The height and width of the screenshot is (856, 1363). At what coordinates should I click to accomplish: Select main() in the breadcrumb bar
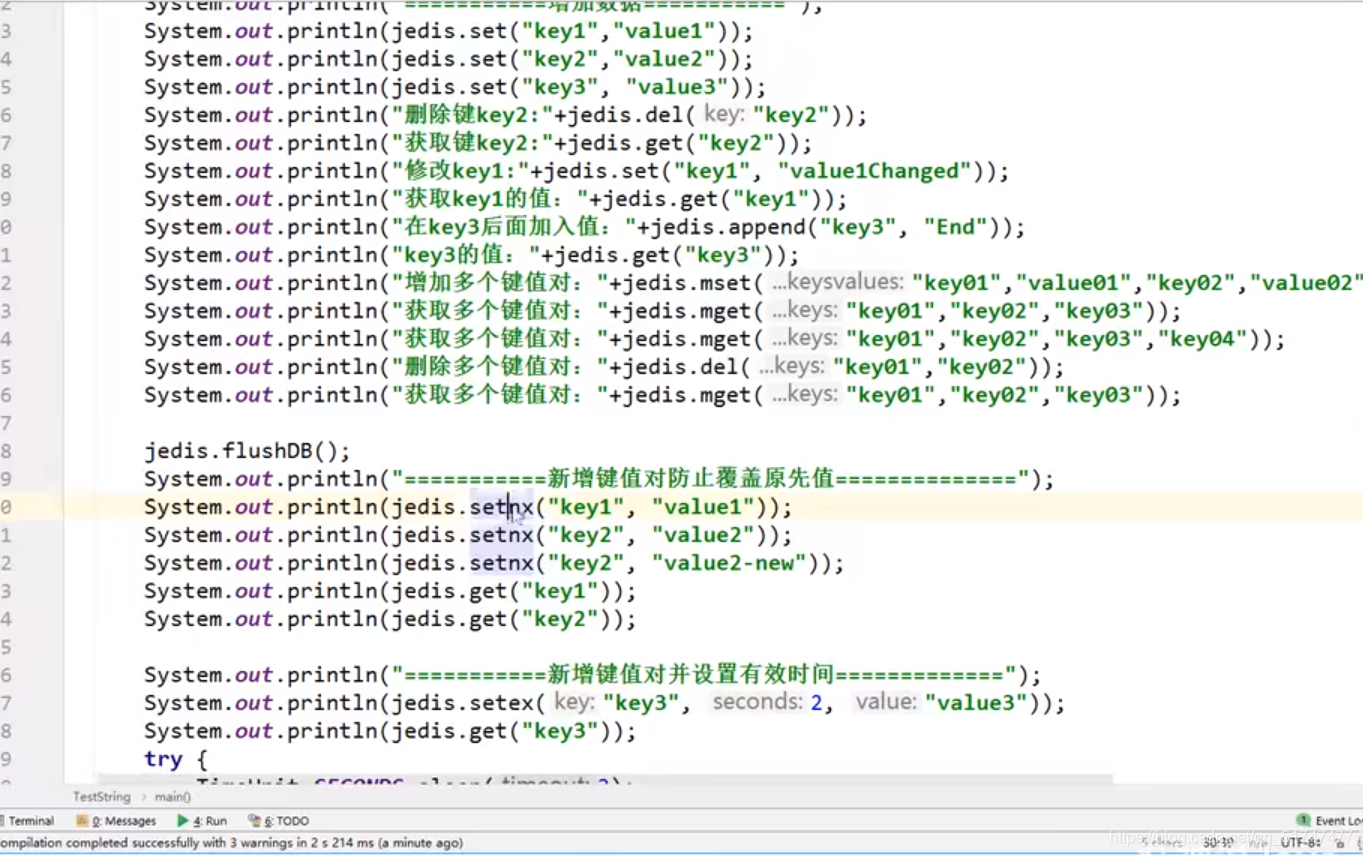(173, 797)
